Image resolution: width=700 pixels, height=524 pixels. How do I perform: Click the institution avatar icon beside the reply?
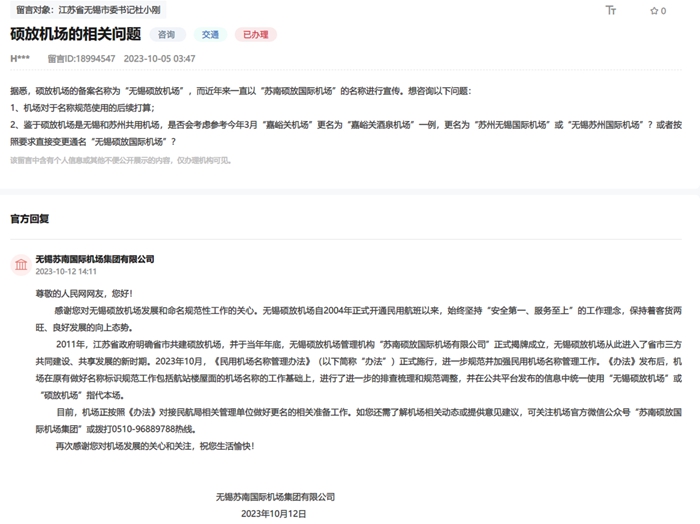click(21, 265)
